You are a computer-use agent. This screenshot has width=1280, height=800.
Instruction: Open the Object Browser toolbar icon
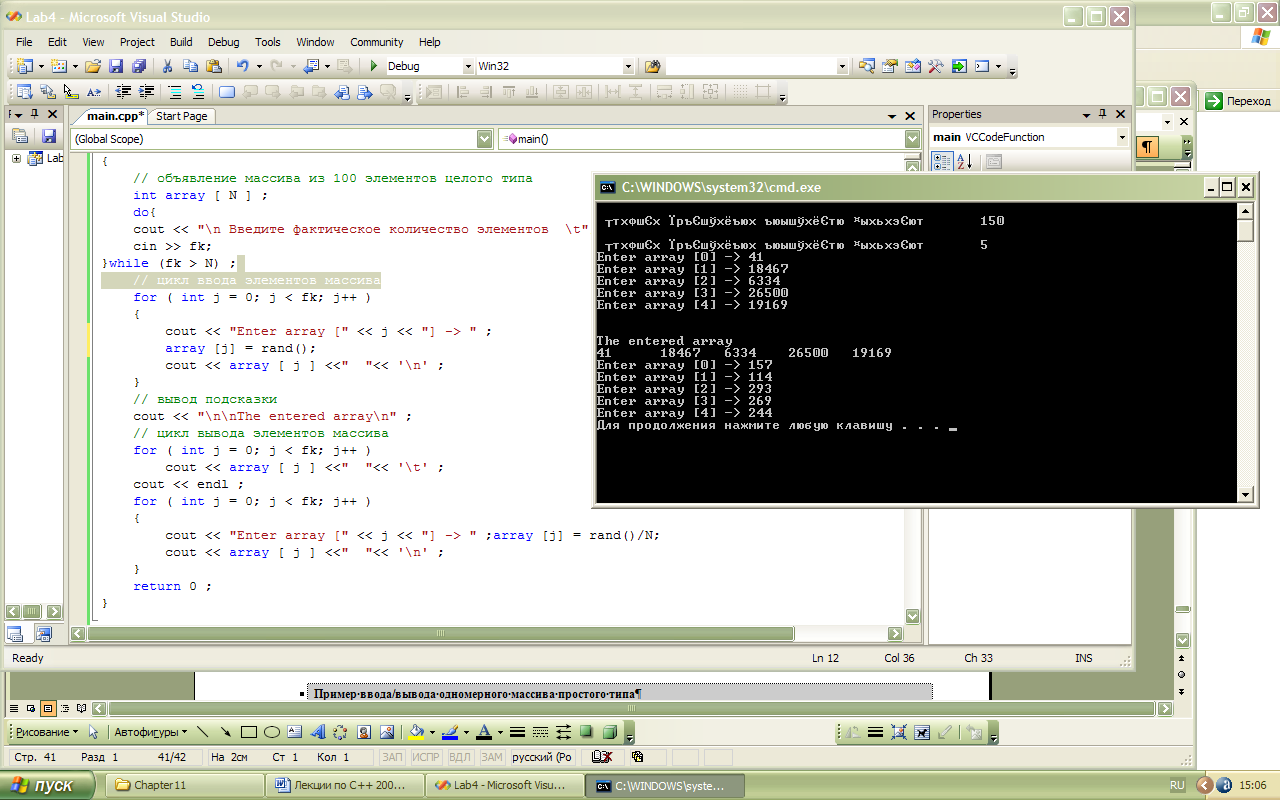tap(912, 66)
